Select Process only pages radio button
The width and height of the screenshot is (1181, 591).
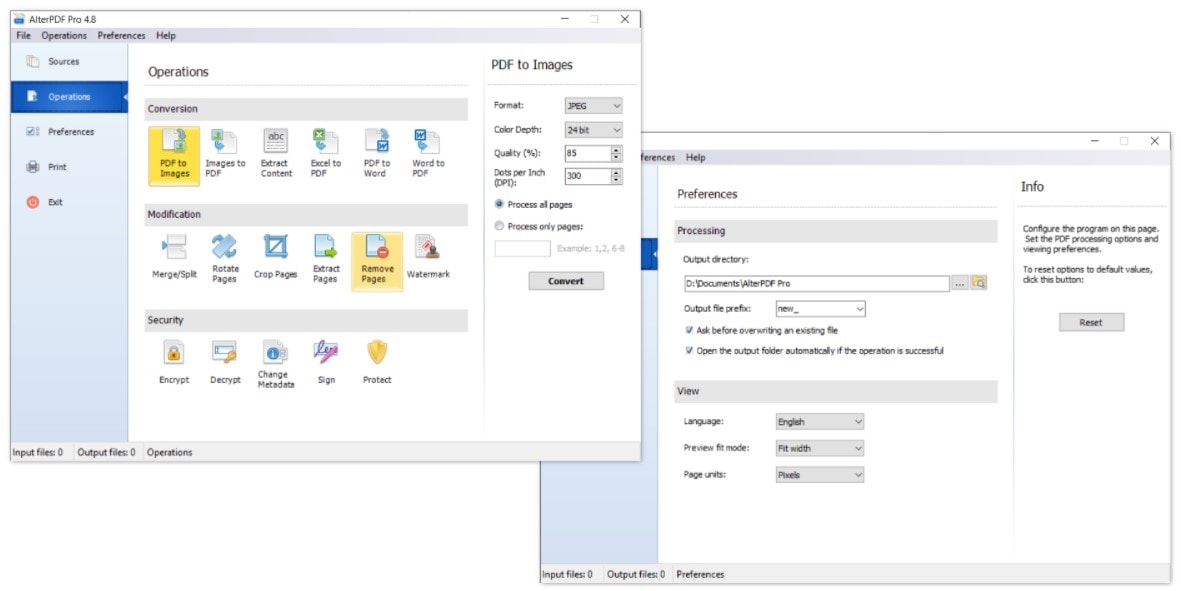click(x=499, y=226)
